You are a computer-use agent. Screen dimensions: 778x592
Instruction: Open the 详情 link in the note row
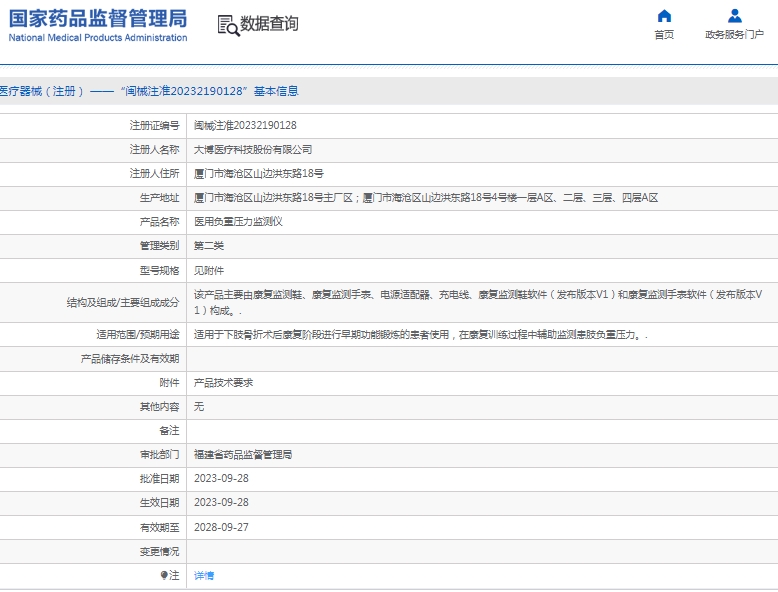click(x=203, y=575)
